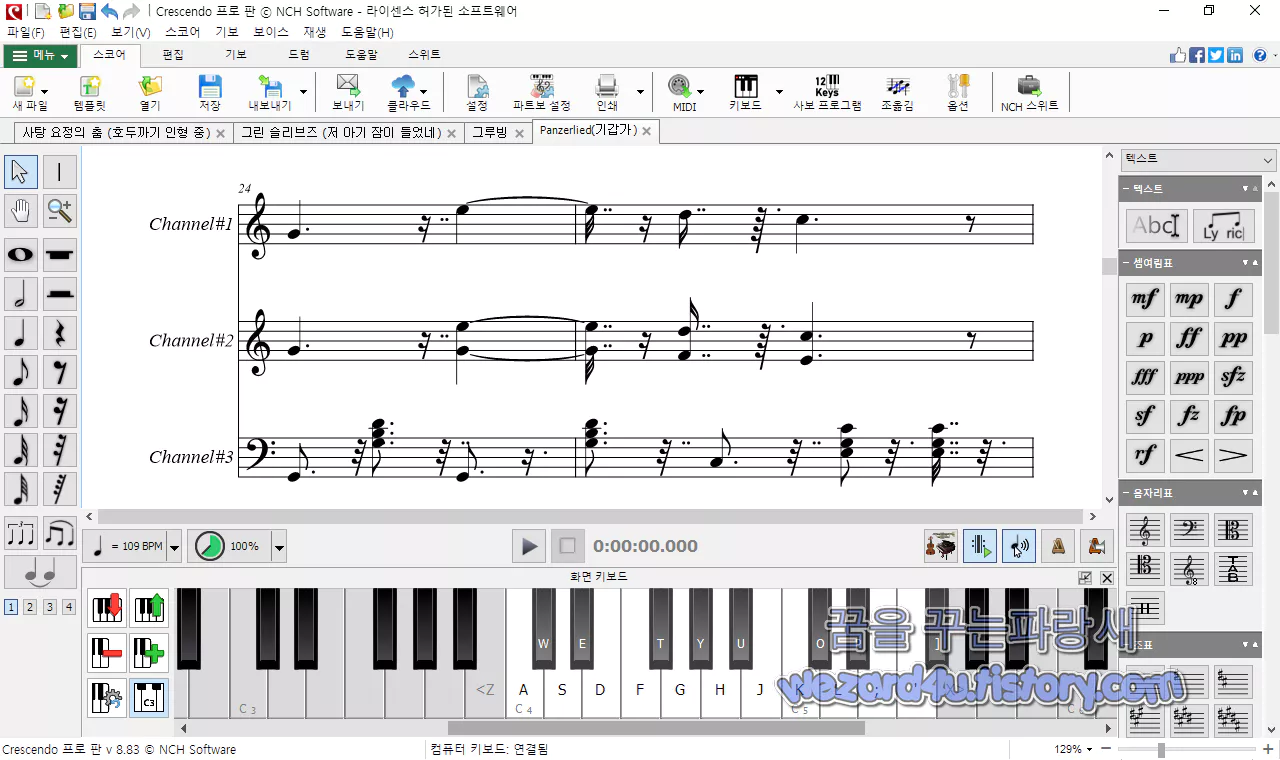Toggle note sound on click button
Viewport: 1280px width, 760px height.
[x=1019, y=546]
